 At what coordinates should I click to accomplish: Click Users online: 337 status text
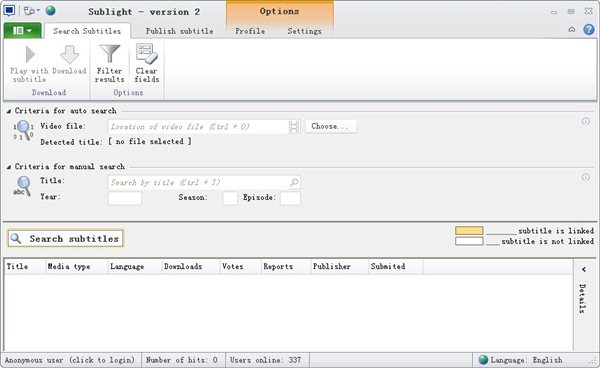pyautogui.click(x=265, y=360)
